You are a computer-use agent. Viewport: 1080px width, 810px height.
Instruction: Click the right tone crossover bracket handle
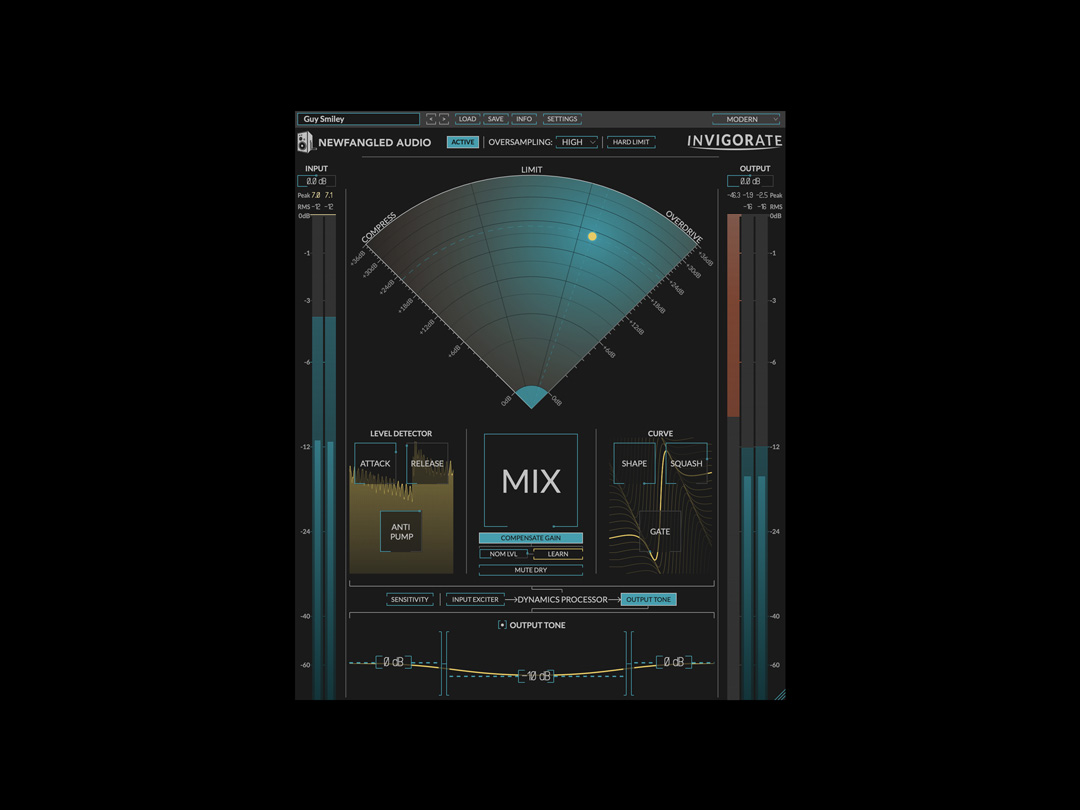point(629,664)
